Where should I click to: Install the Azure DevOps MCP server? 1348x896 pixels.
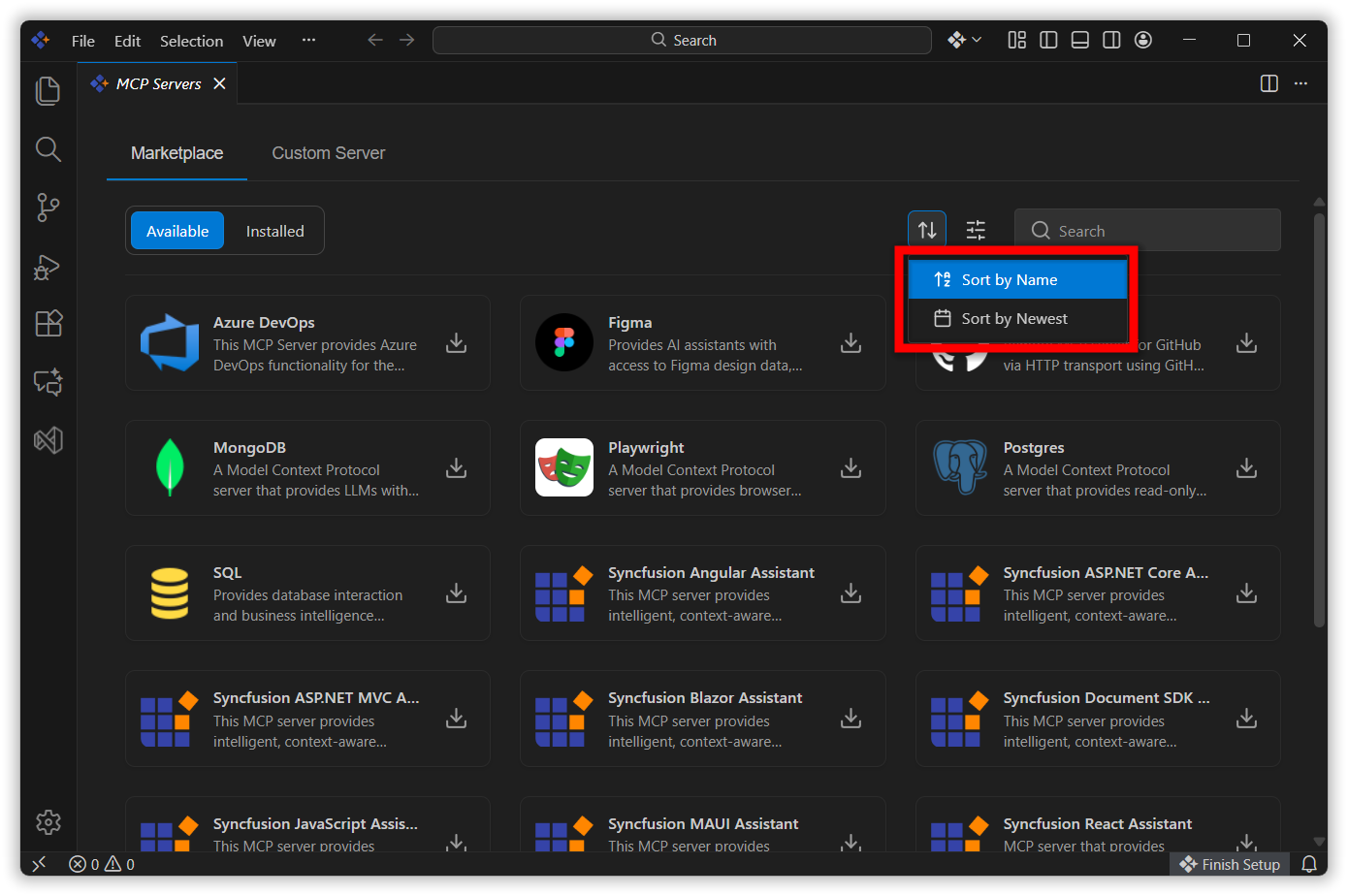[x=456, y=343]
